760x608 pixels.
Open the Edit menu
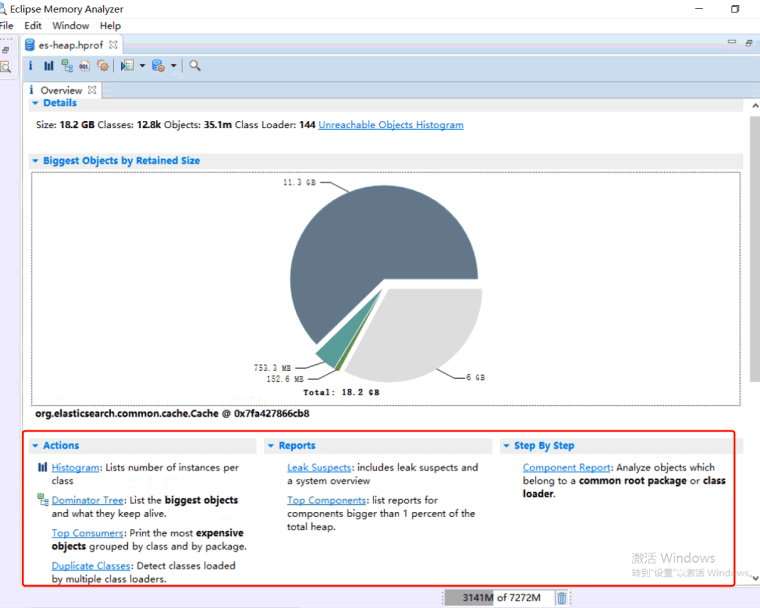click(x=32, y=26)
